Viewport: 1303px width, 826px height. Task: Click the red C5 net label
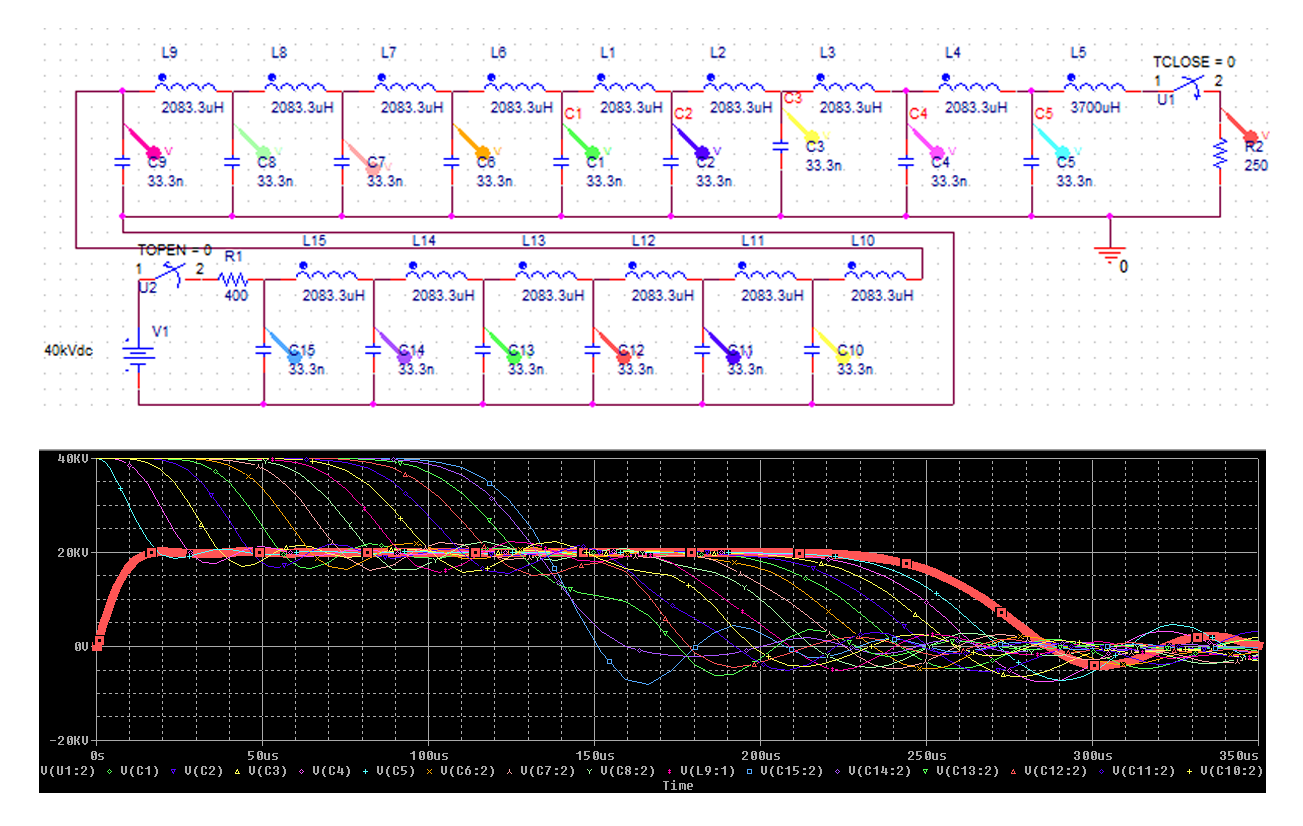tap(1044, 114)
